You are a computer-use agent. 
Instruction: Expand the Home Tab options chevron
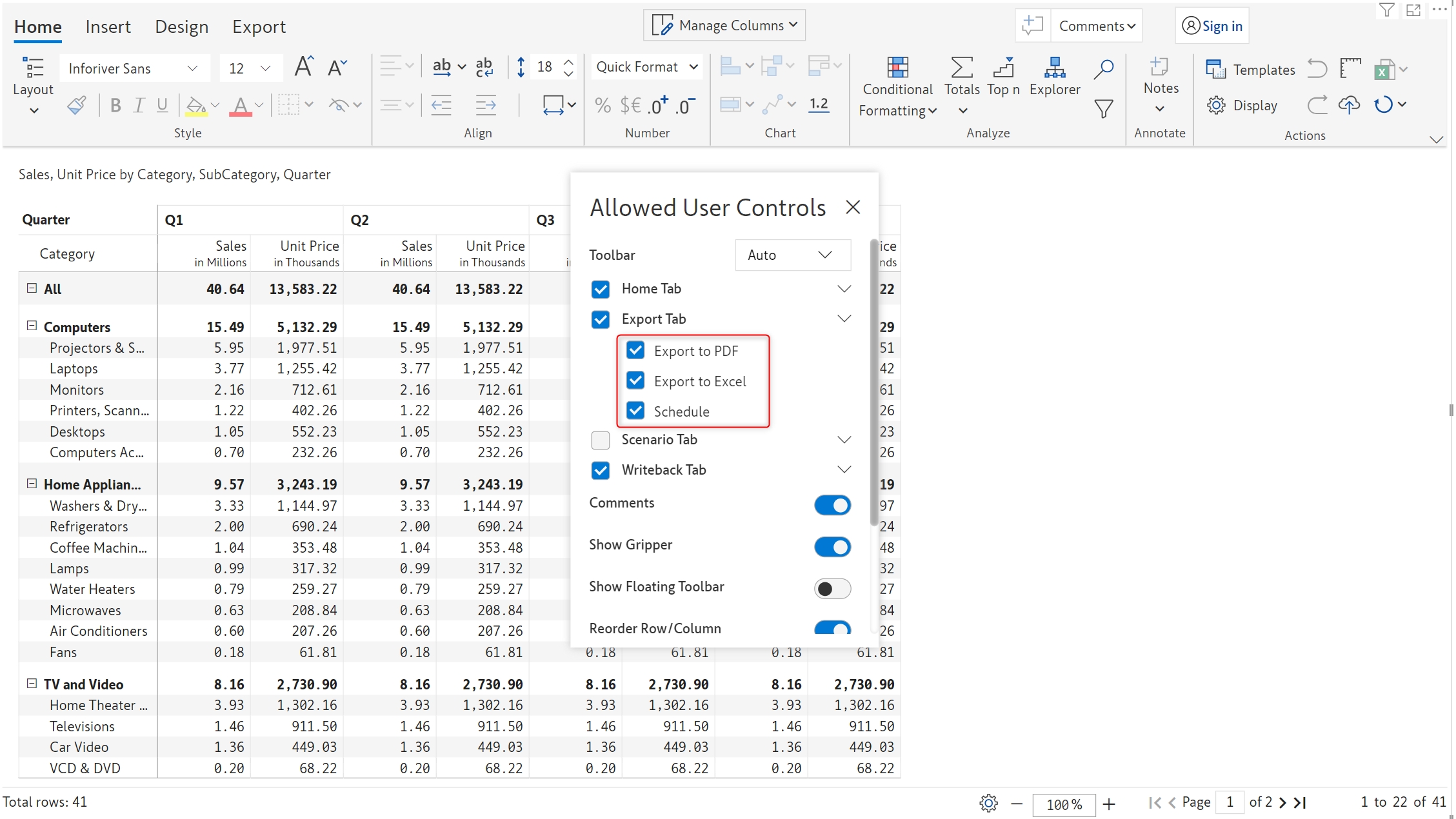[x=844, y=288]
